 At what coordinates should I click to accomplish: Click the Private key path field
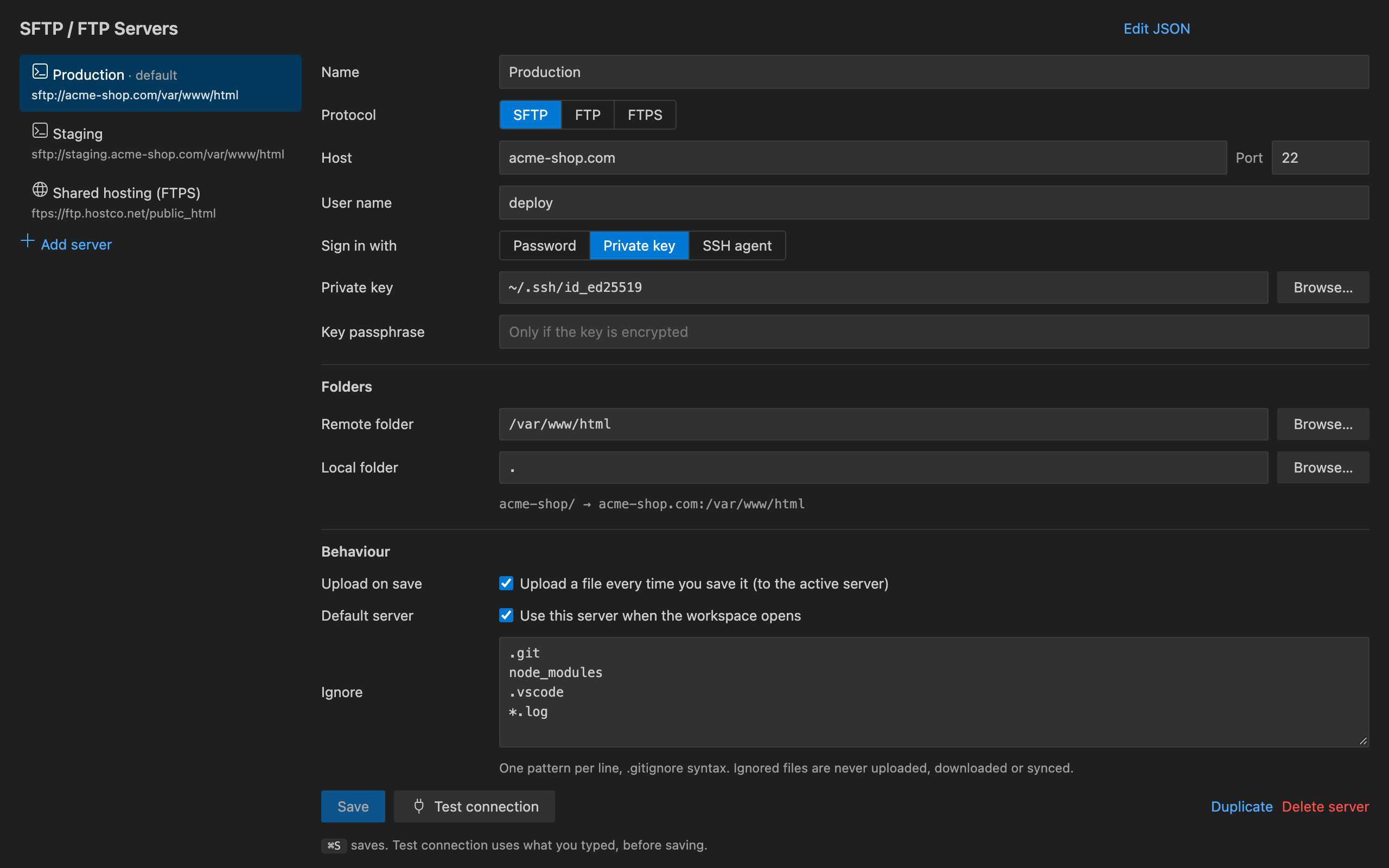tap(883, 288)
